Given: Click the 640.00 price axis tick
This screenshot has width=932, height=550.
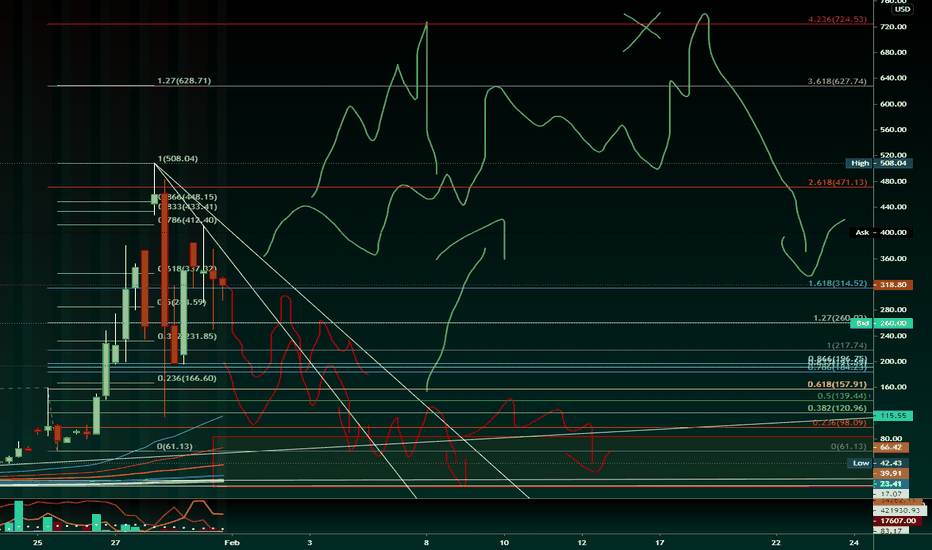Looking at the screenshot, I should [x=893, y=78].
